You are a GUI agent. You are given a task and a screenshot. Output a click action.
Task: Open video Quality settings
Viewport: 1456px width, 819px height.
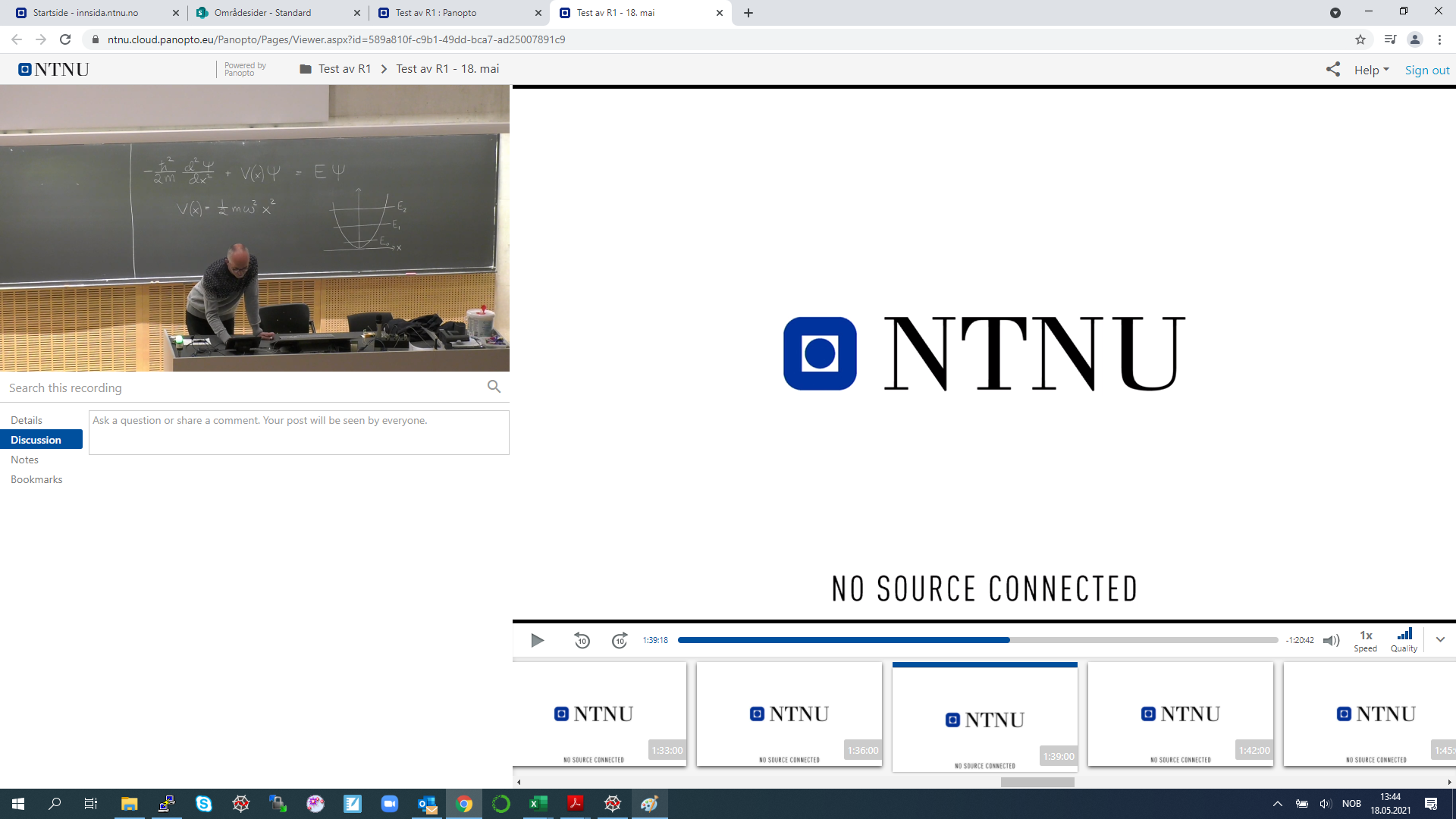coord(1404,641)
